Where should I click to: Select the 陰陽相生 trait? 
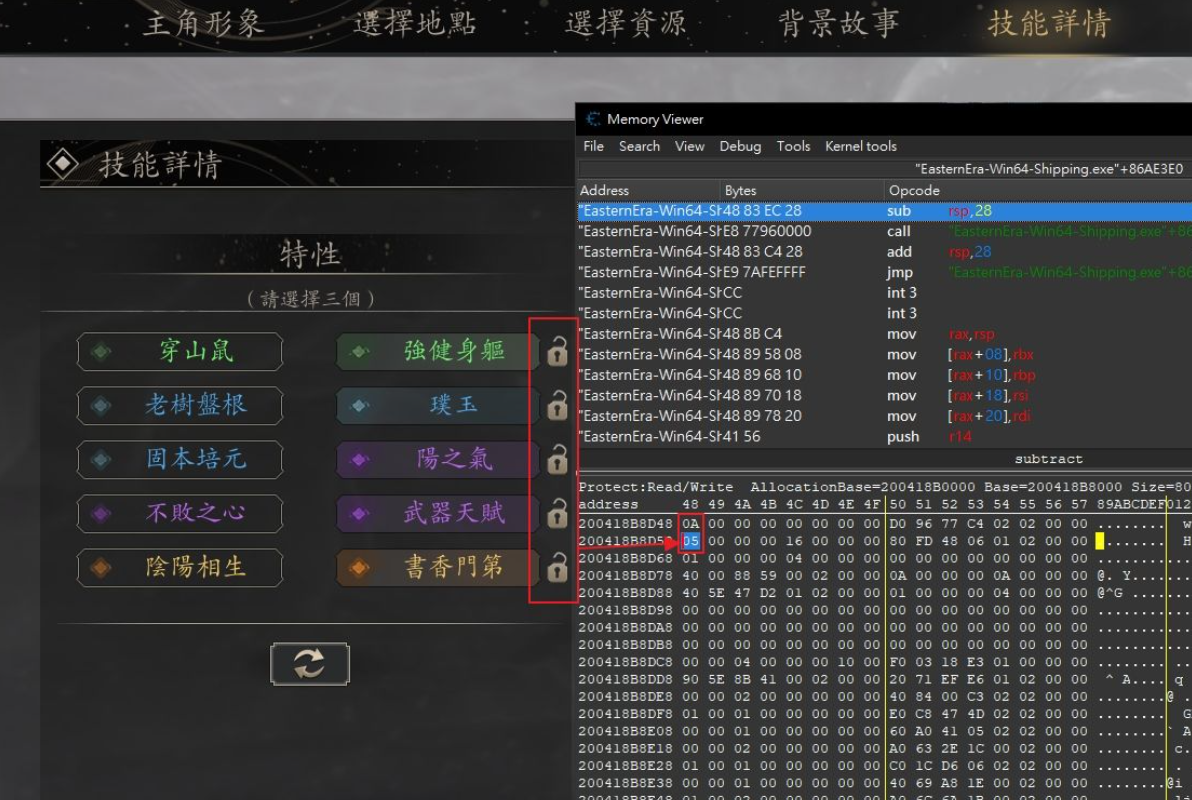[x=180, y=567]
